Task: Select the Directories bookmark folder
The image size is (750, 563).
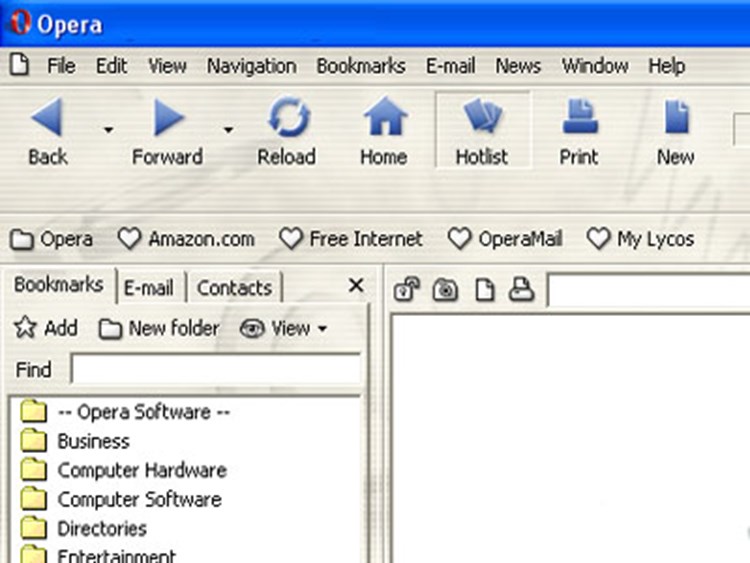Action: [84, 529]
